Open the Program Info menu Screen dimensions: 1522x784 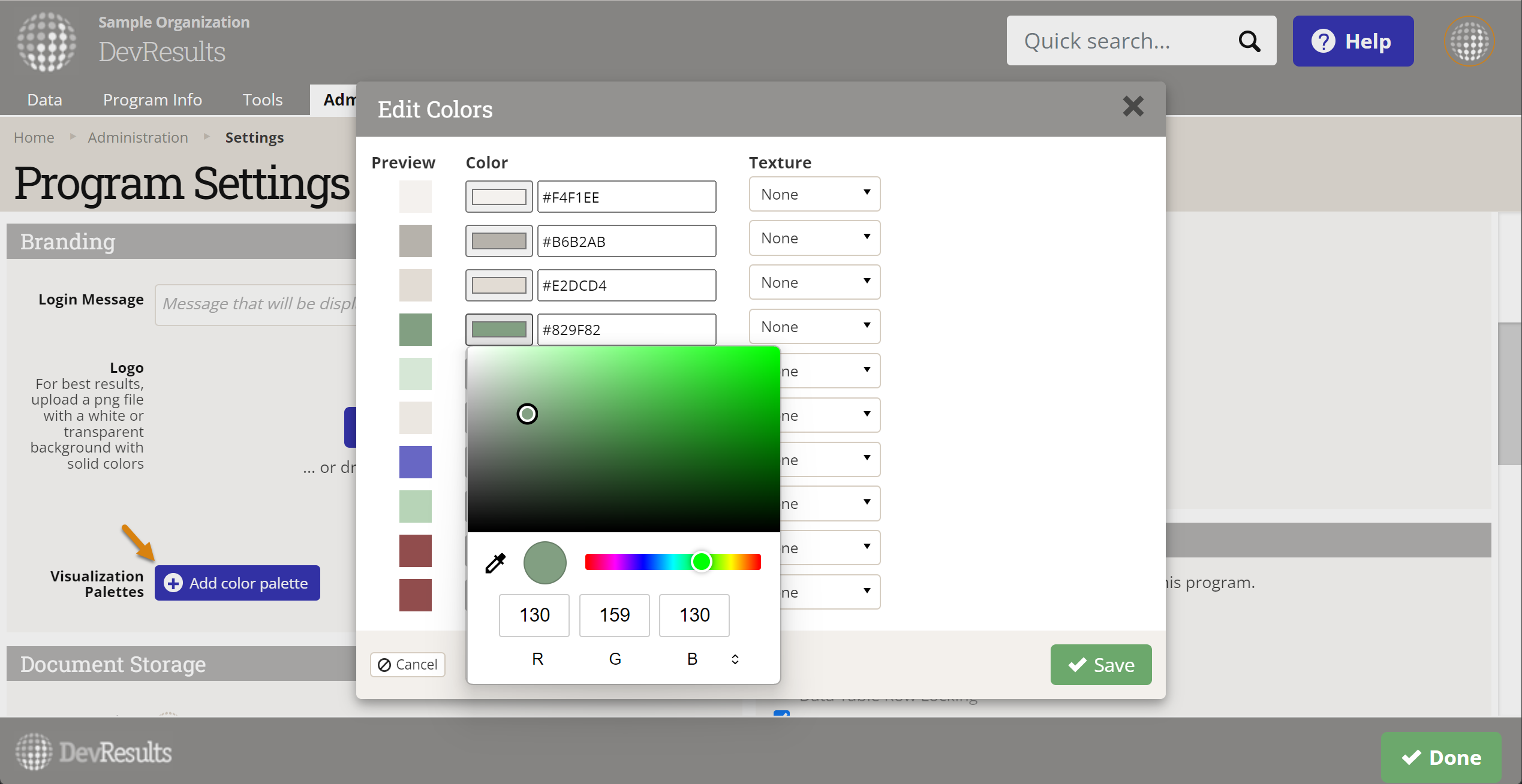pyautogui.click(x=152, y=99)
